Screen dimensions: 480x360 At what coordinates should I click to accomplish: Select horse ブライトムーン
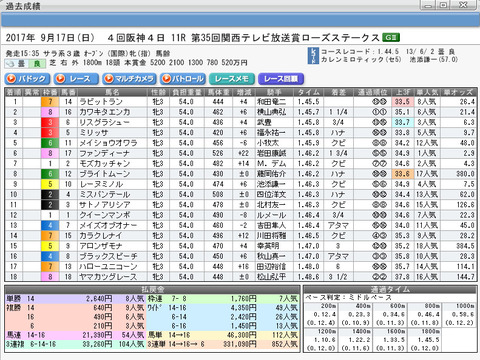click(105, 174)
